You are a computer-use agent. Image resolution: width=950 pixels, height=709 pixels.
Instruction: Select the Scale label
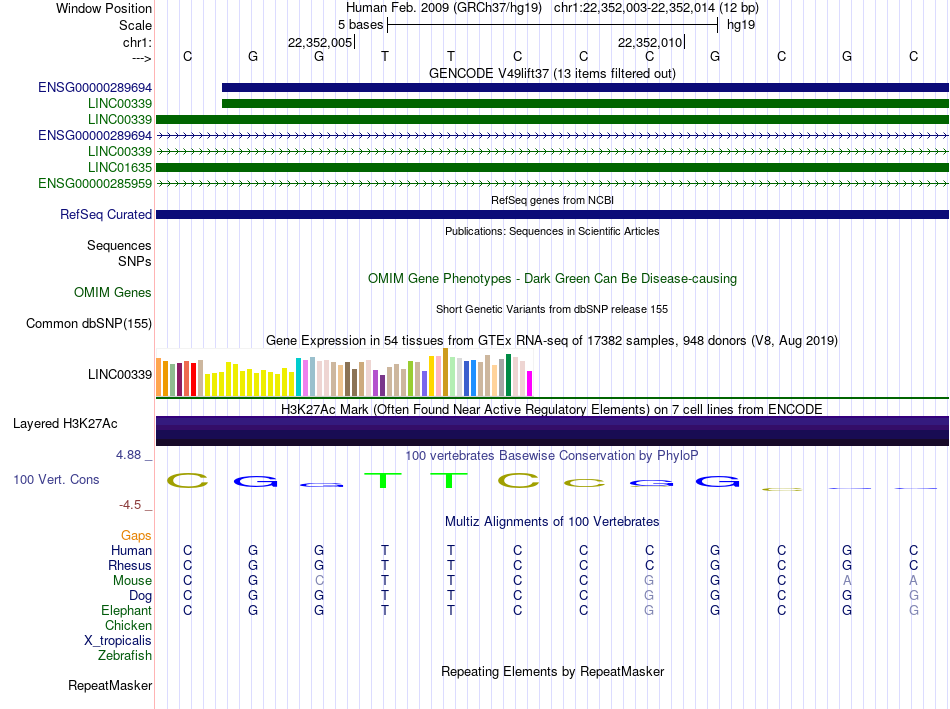[136, 25]
